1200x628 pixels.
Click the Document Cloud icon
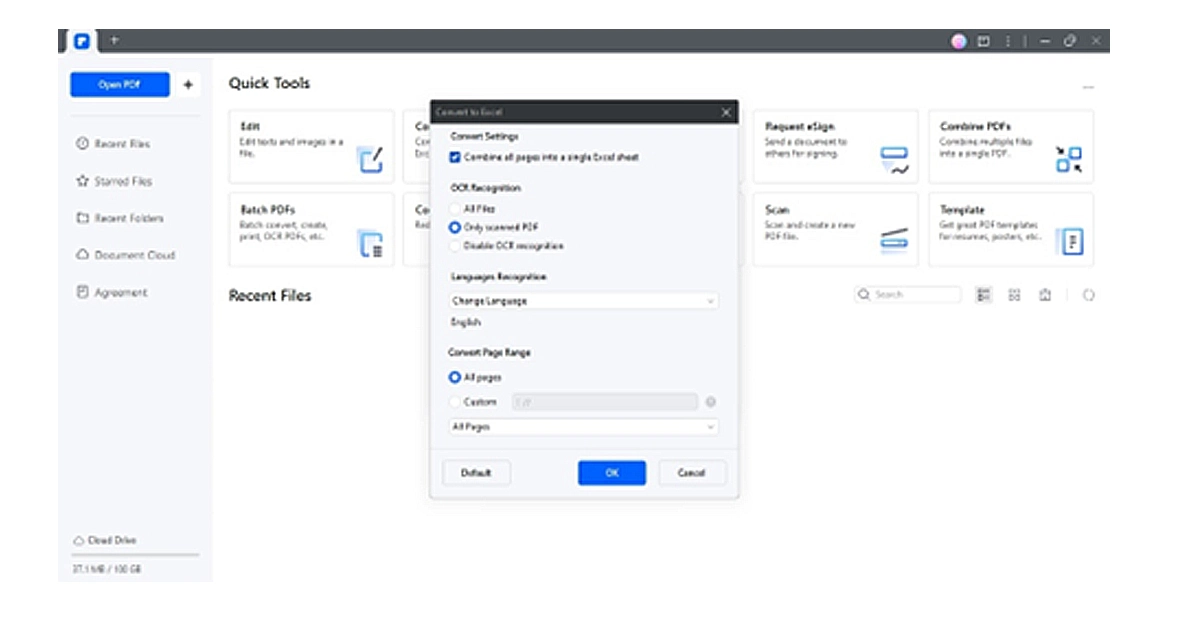click(83, 255)
